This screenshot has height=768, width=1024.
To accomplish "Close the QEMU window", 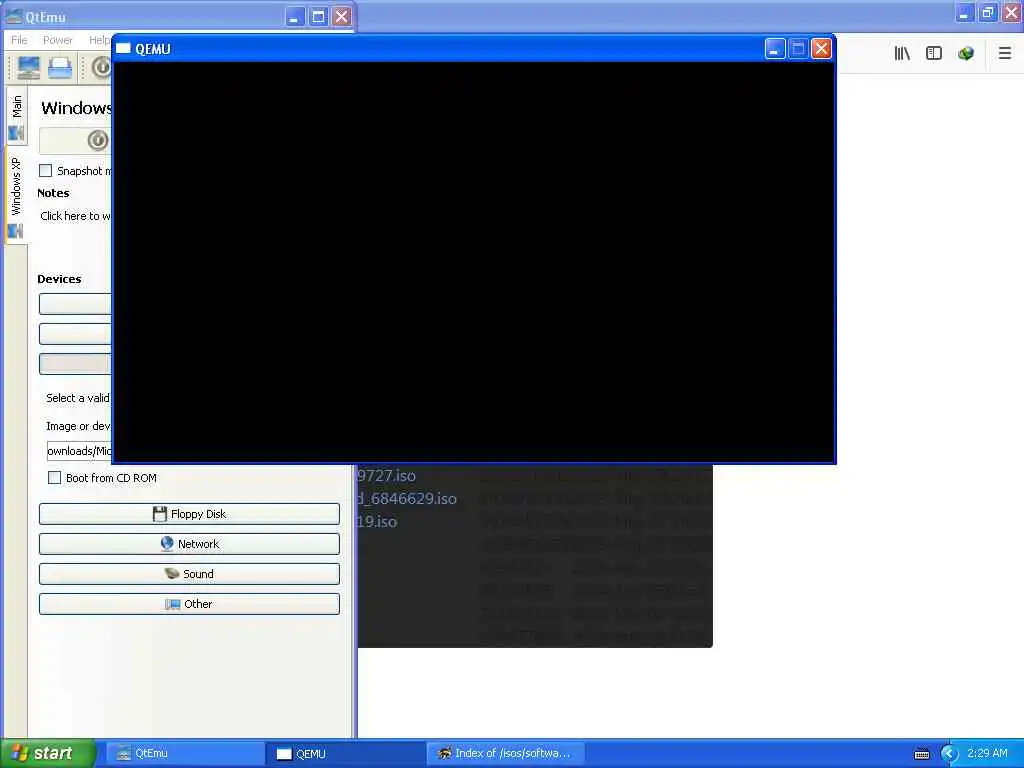I will [x=822, y=49].
